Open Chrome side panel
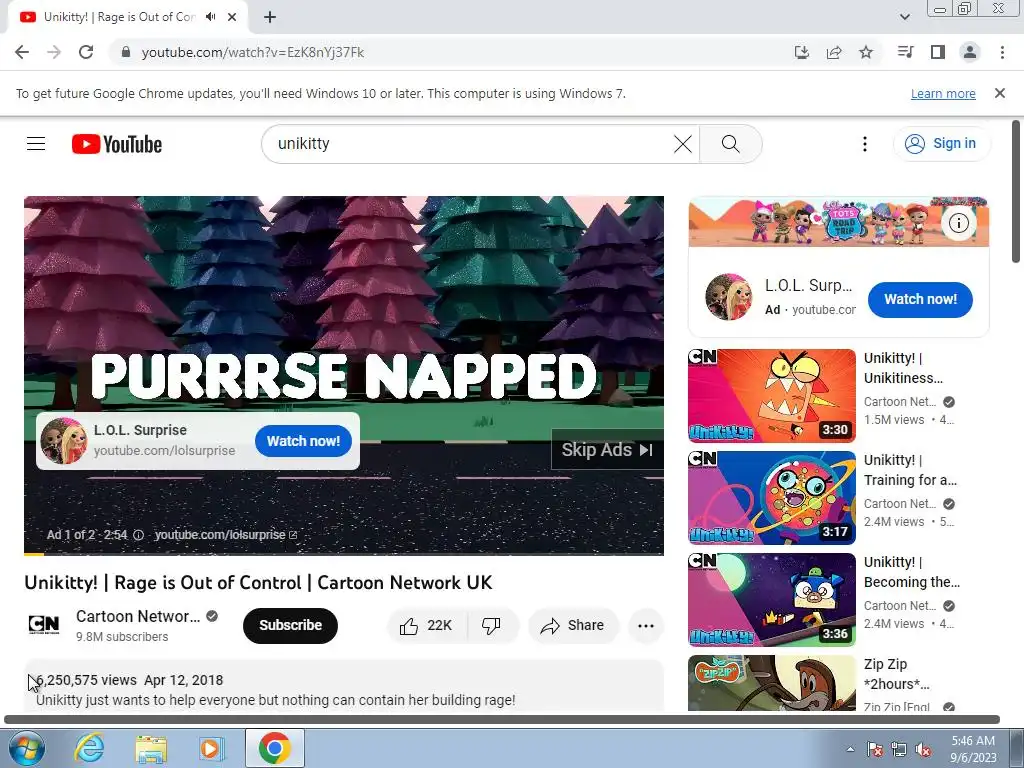 (938, 52)
